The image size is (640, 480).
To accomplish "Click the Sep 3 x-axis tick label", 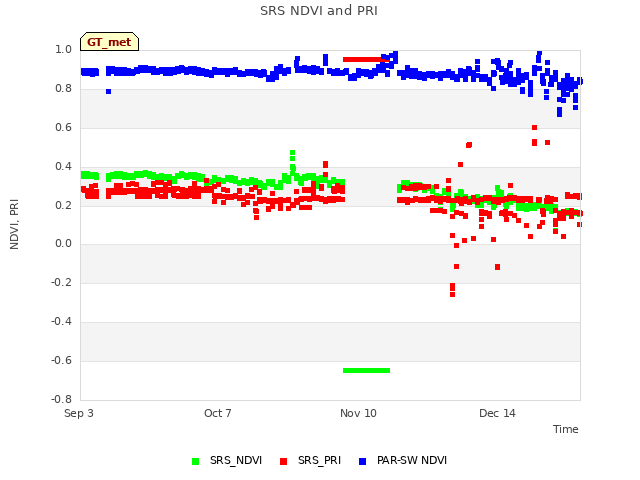I will [79, 413].
